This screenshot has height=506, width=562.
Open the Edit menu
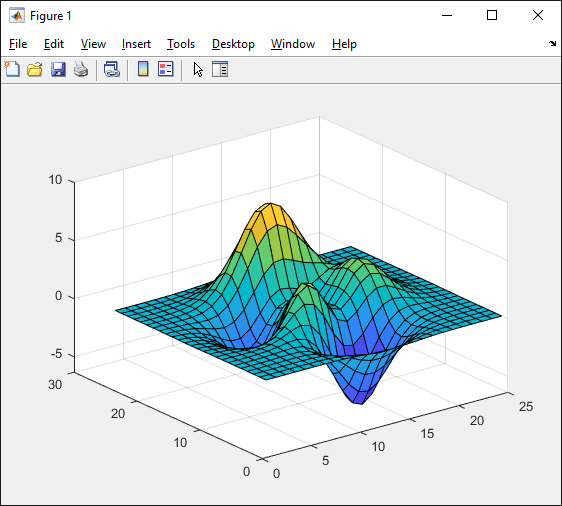coord(54,44)
